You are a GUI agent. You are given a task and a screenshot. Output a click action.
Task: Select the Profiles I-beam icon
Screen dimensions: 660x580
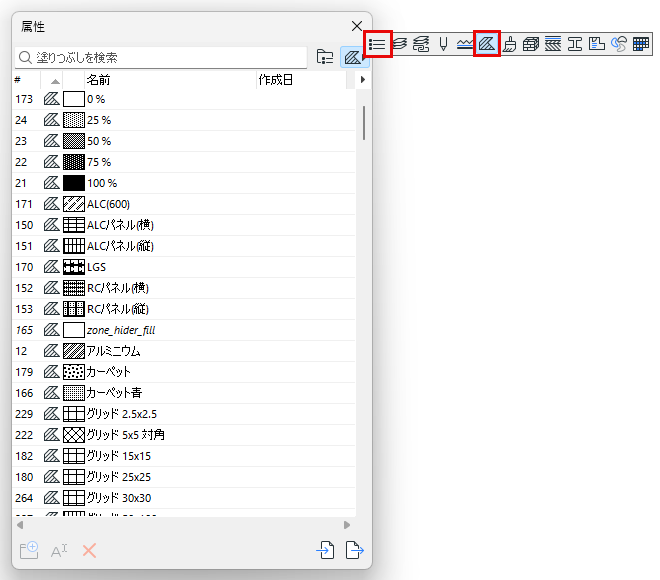(575, 44)
